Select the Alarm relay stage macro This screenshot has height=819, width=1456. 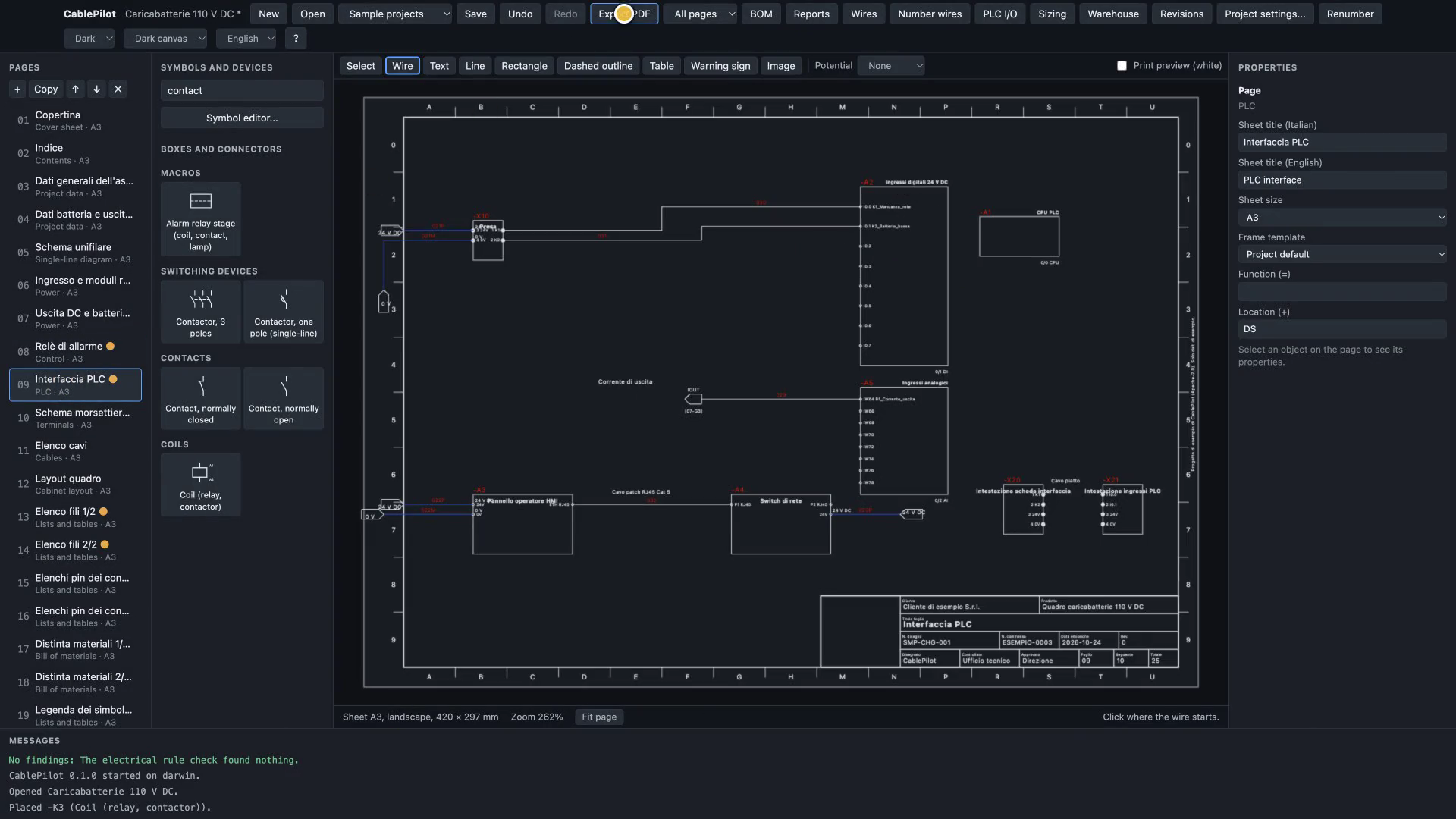point(201,219)
